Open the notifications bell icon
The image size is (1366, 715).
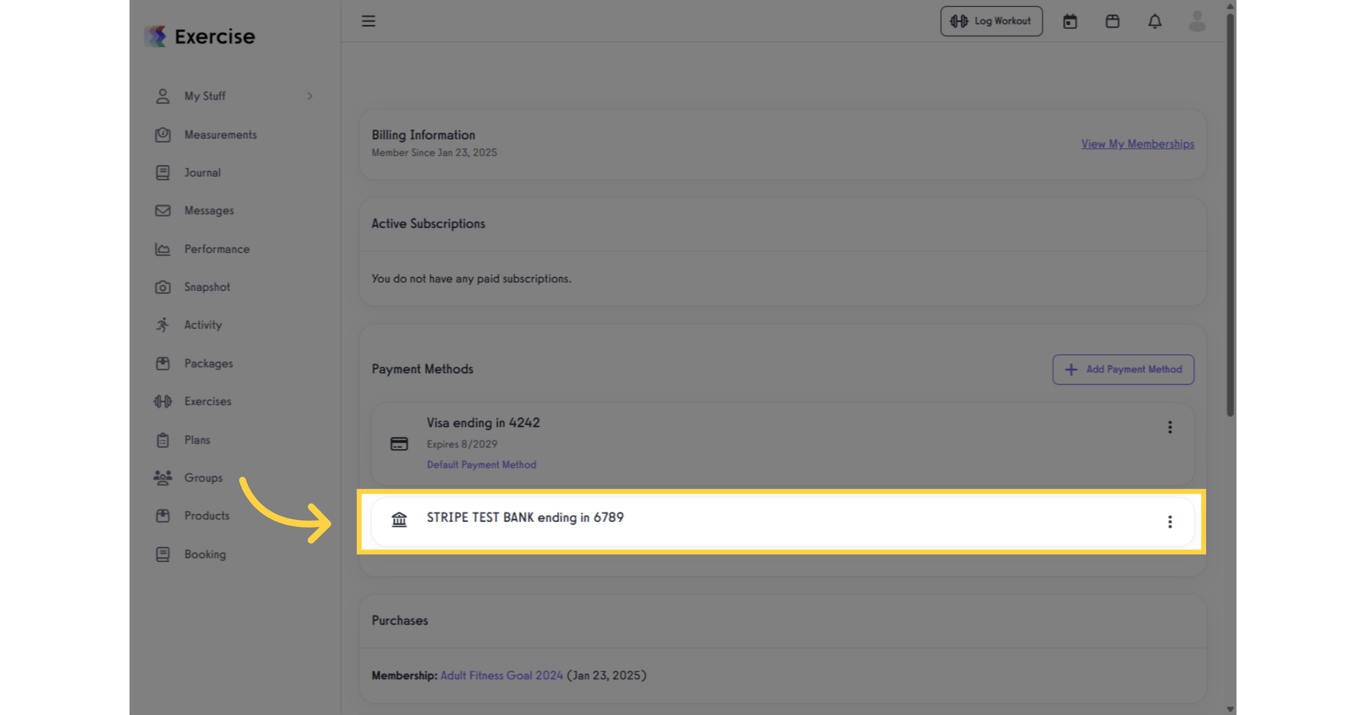coord(1154,21)
